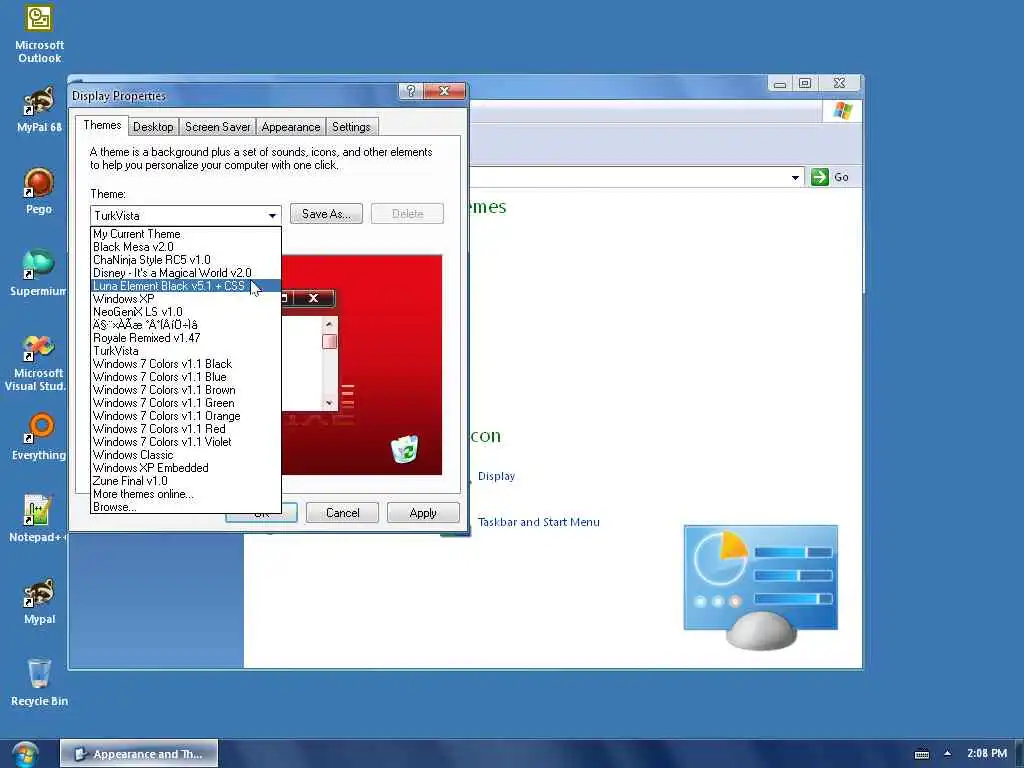This screenshot has height=768, width=1024.
Task: Collapse the TurkVista theme combo box arrow
Action: click(x=272, y=215)
